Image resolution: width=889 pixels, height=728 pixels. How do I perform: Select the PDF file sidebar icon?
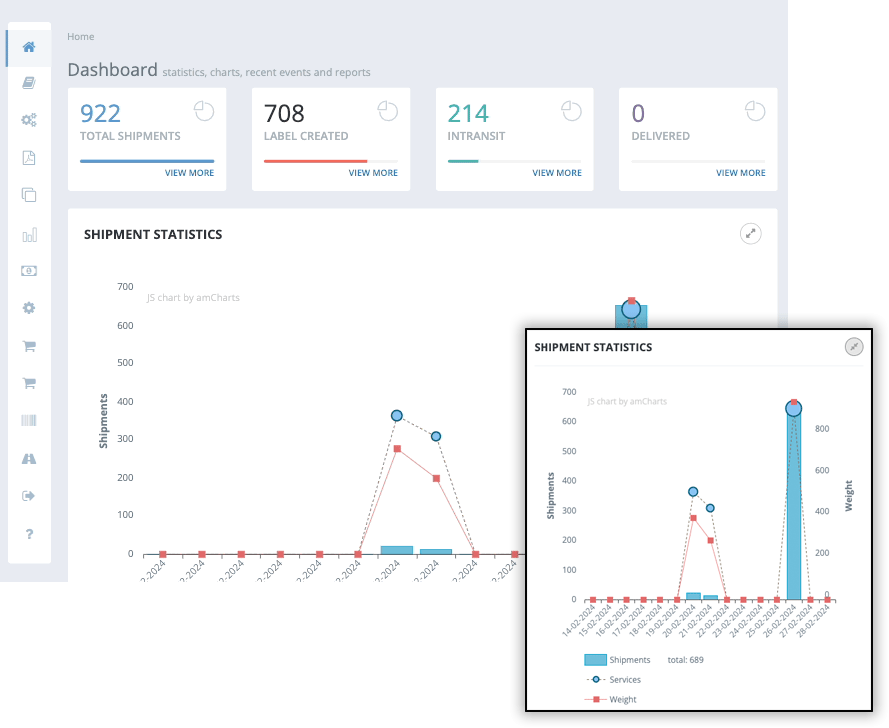coord(29,158)
